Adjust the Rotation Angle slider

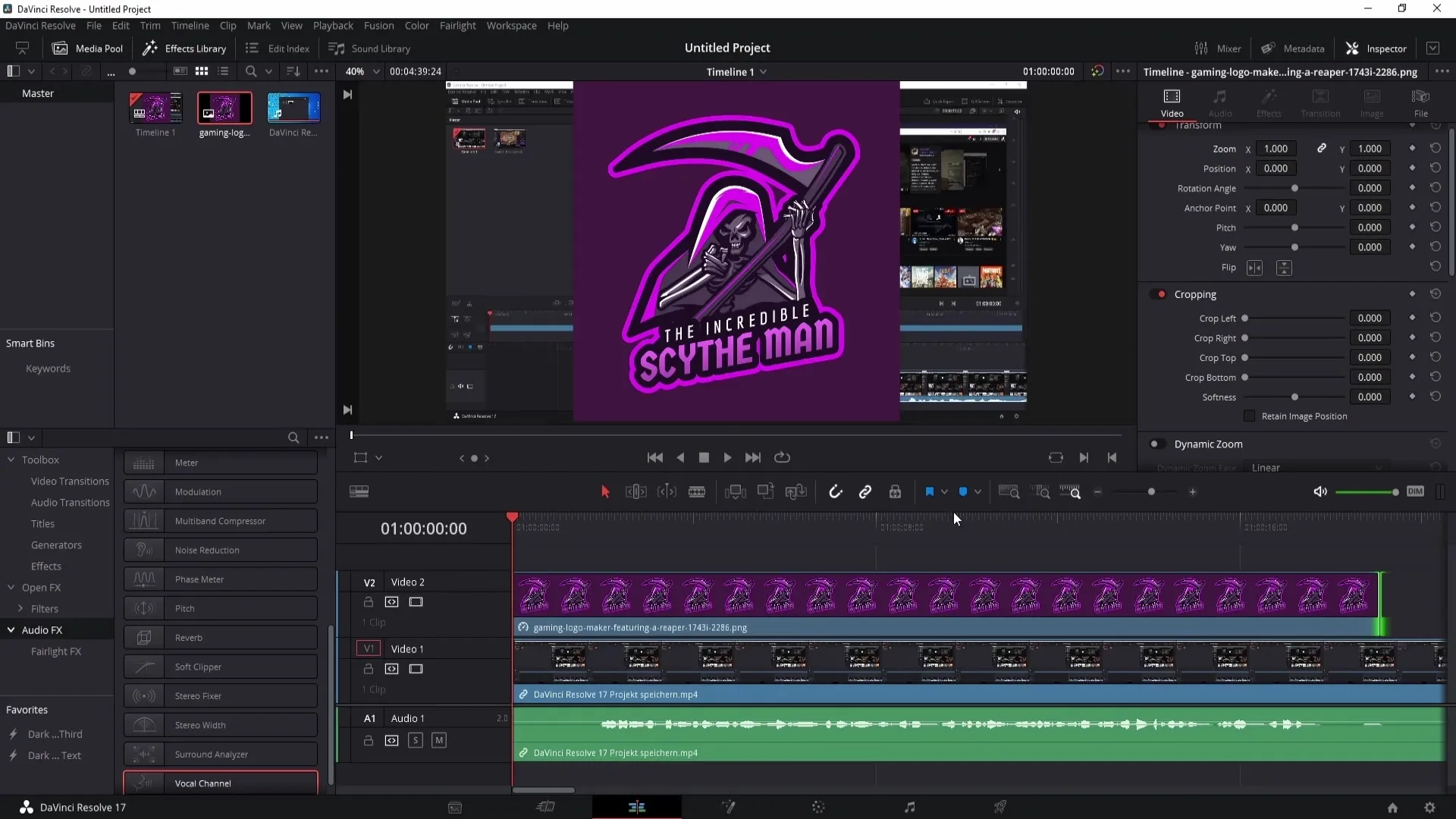[x=1294, y=188]
